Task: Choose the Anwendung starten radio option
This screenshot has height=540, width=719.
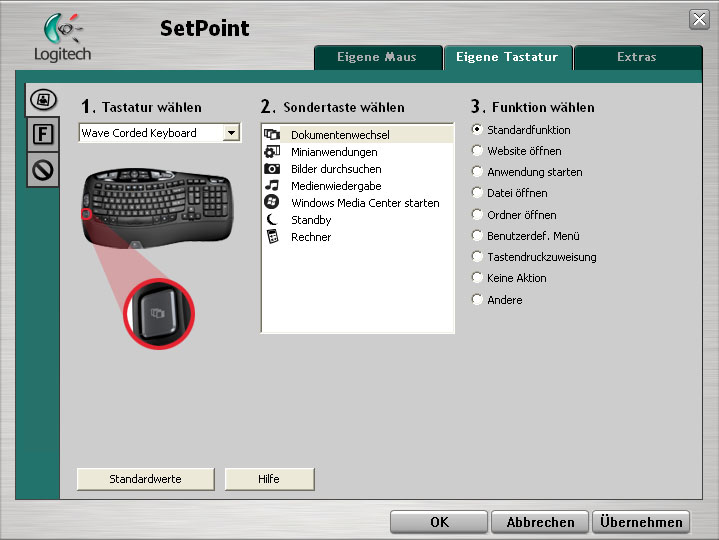Action: [477, 172]
